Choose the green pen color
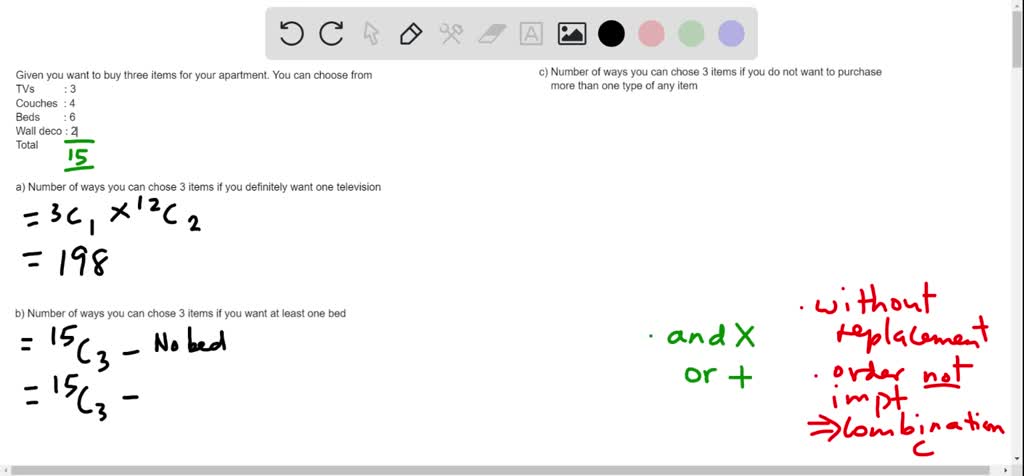Screen dimensions: 1024x476 (x=691, y=34)
